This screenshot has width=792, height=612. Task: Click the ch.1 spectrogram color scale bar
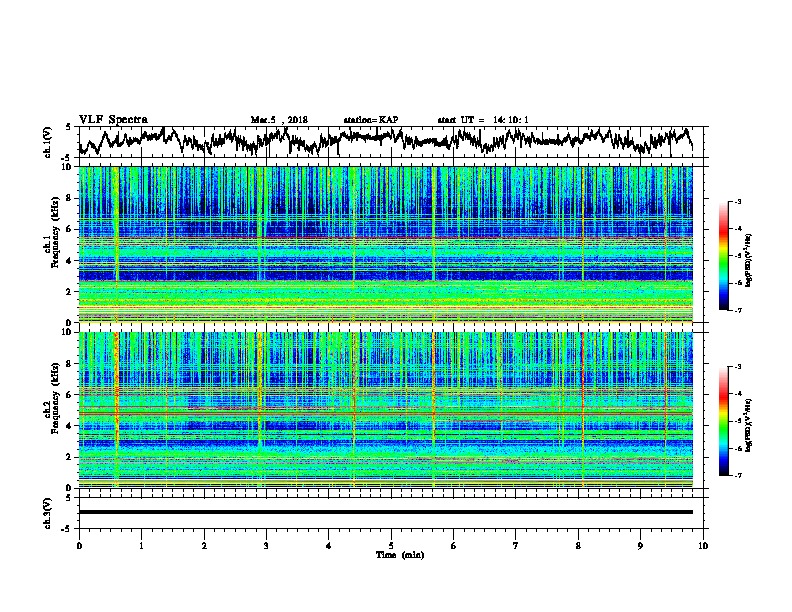pos(723,256)
